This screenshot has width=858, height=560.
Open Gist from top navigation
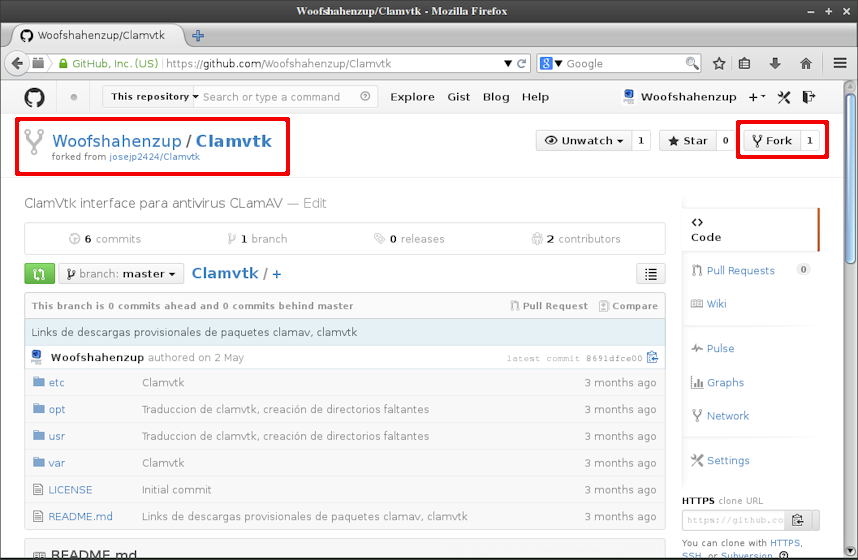pos(459,97)
